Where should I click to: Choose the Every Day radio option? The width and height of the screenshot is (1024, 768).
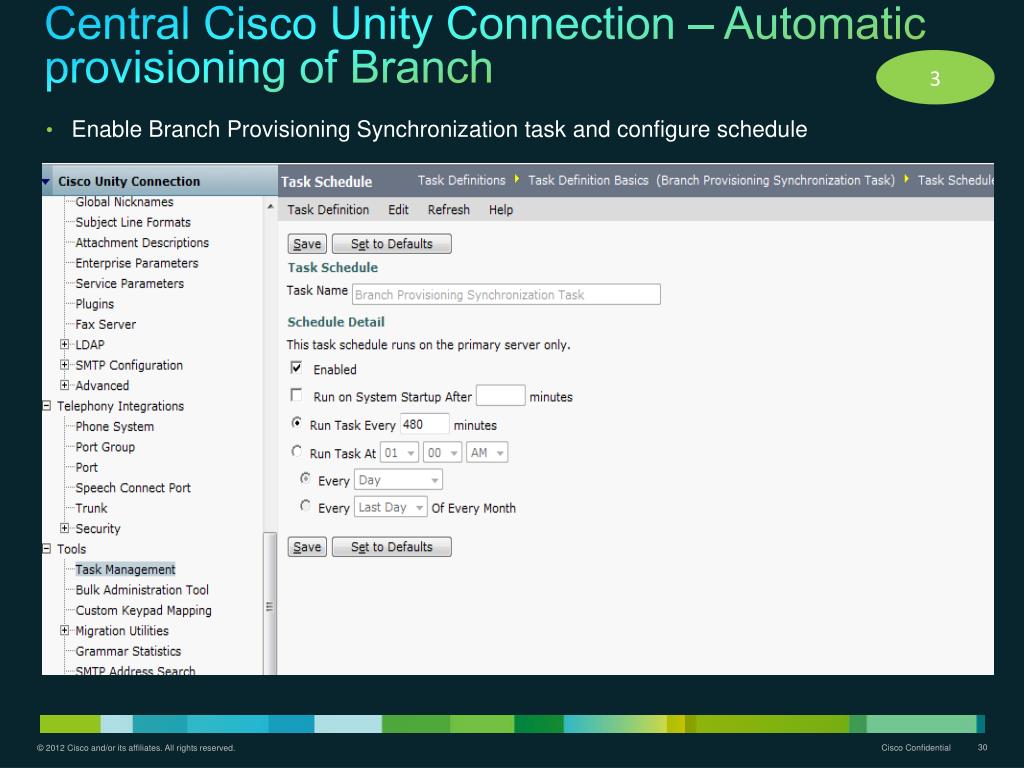(x=305, y=479)
